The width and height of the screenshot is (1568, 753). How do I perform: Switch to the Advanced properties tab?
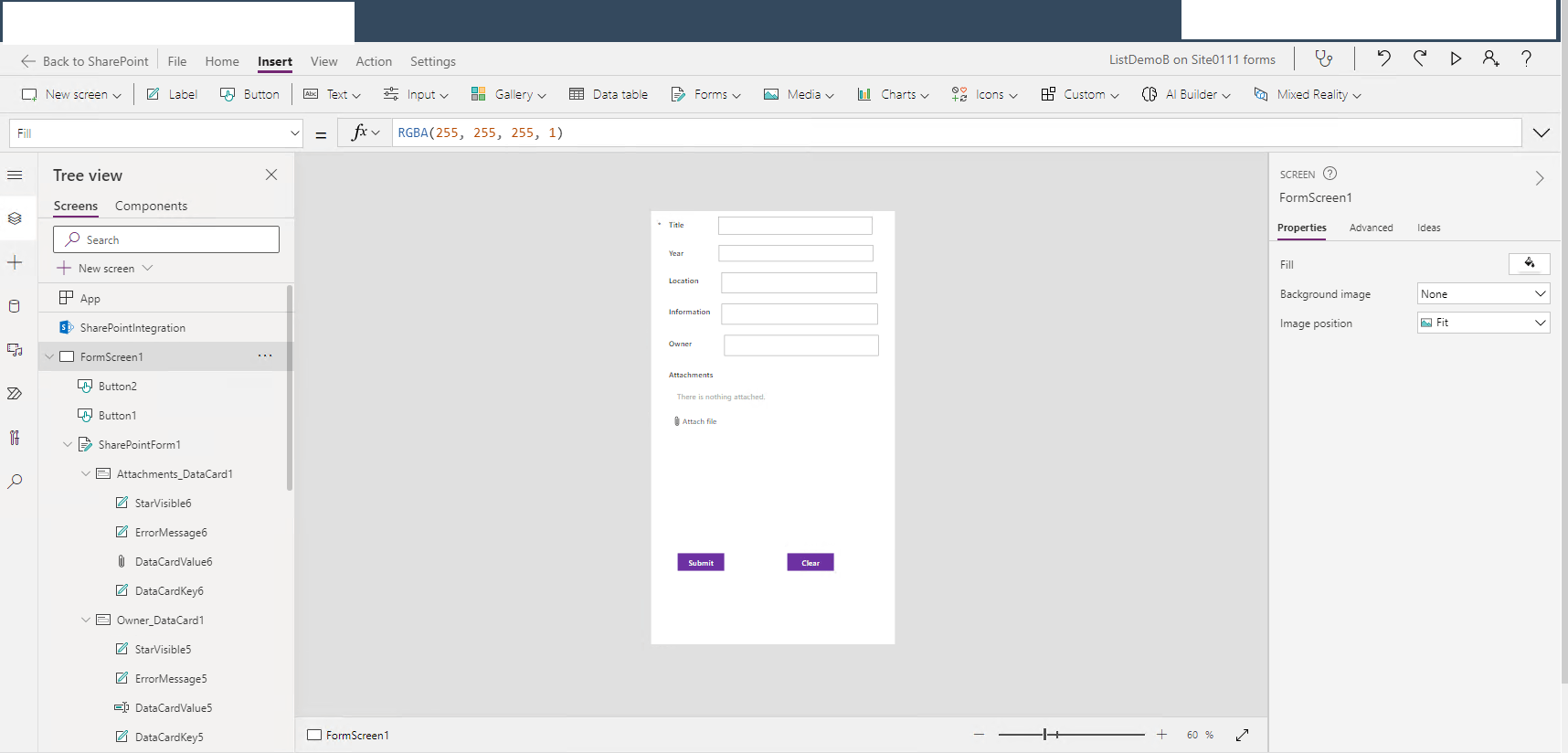(1371, 228)
